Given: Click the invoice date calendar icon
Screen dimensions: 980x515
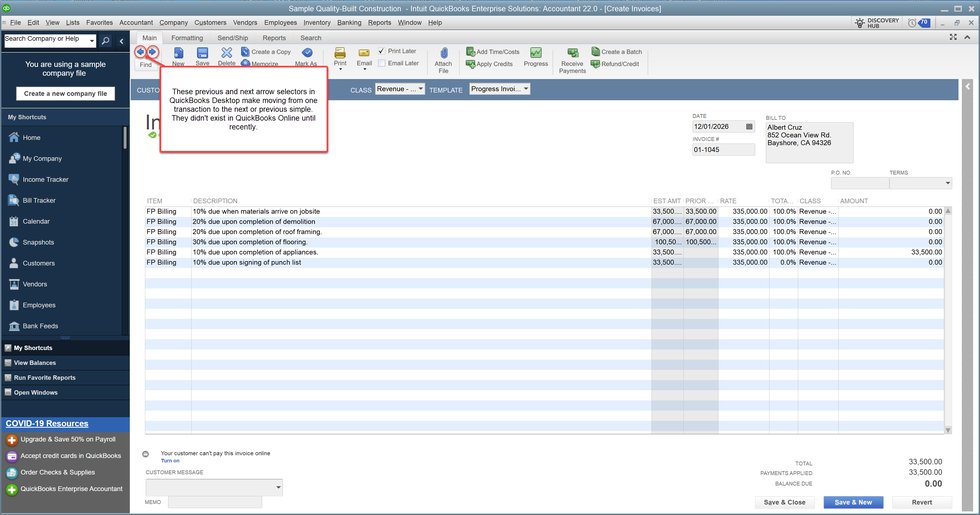Looking at the screenshot, I should [749, 127].
